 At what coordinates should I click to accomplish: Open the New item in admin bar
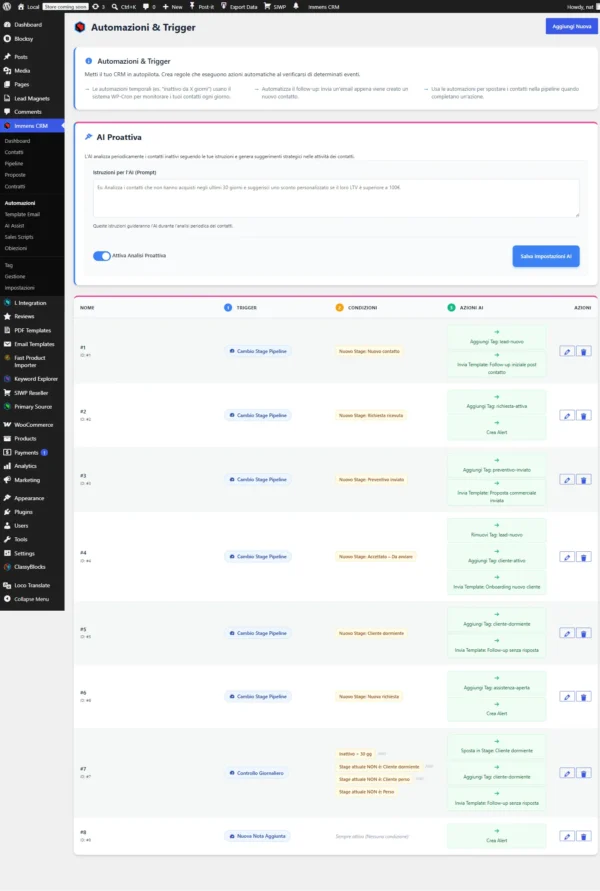tap(173, 7)
